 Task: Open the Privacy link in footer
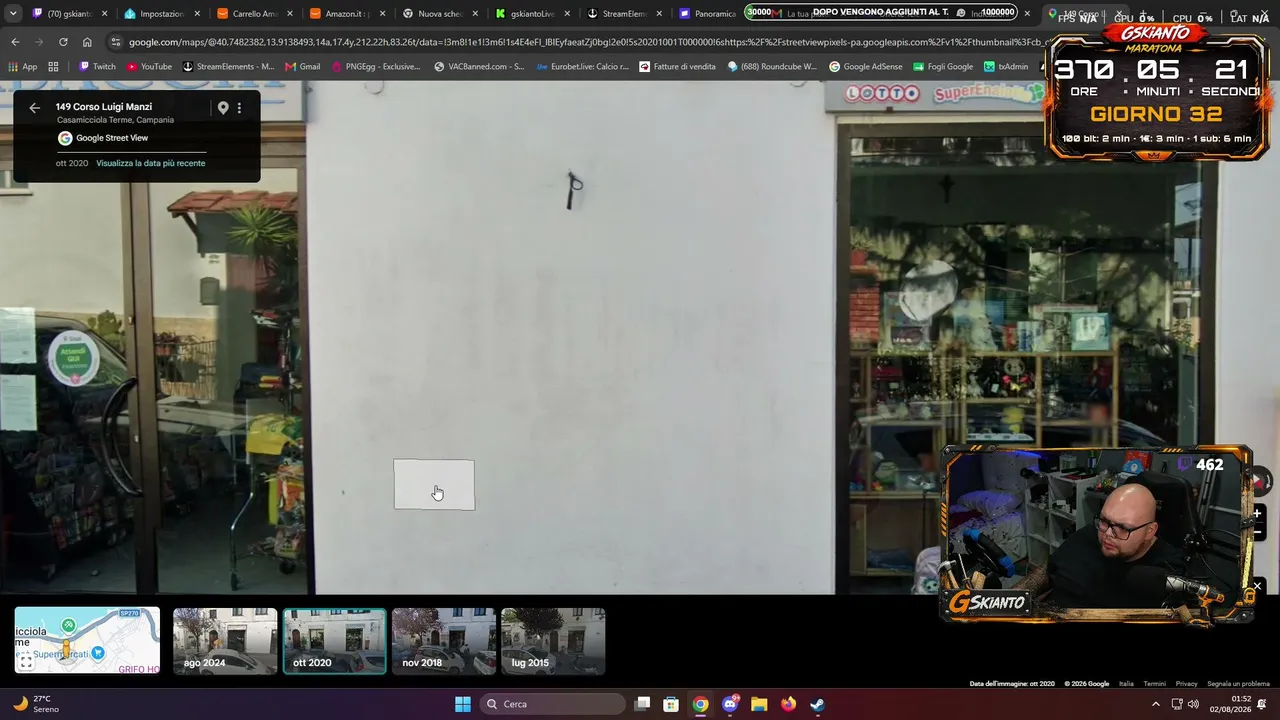click(1186, 684)
